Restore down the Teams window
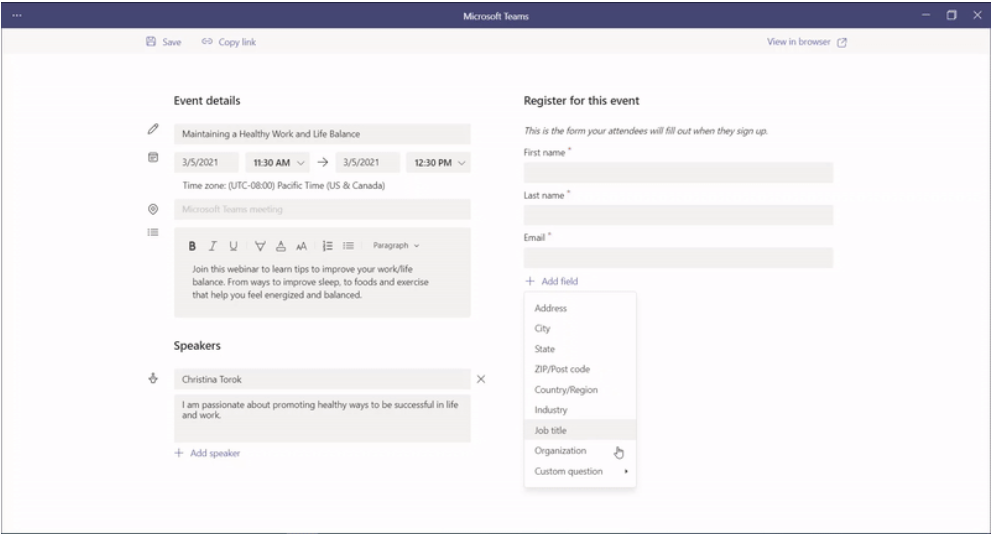The width and height of the screenshot is (1000, 534). pos(952,15)
